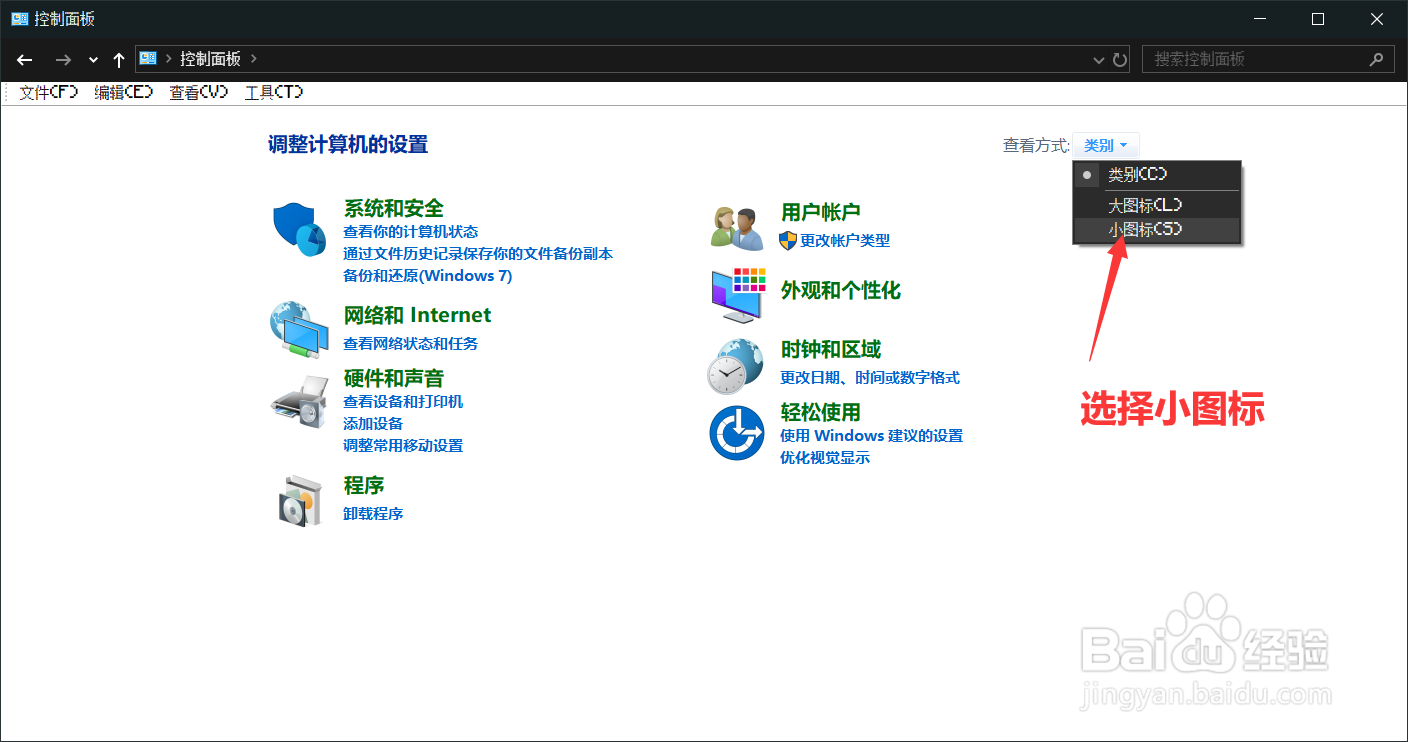Open the 查看(V) menu

[x=198, y=92]
